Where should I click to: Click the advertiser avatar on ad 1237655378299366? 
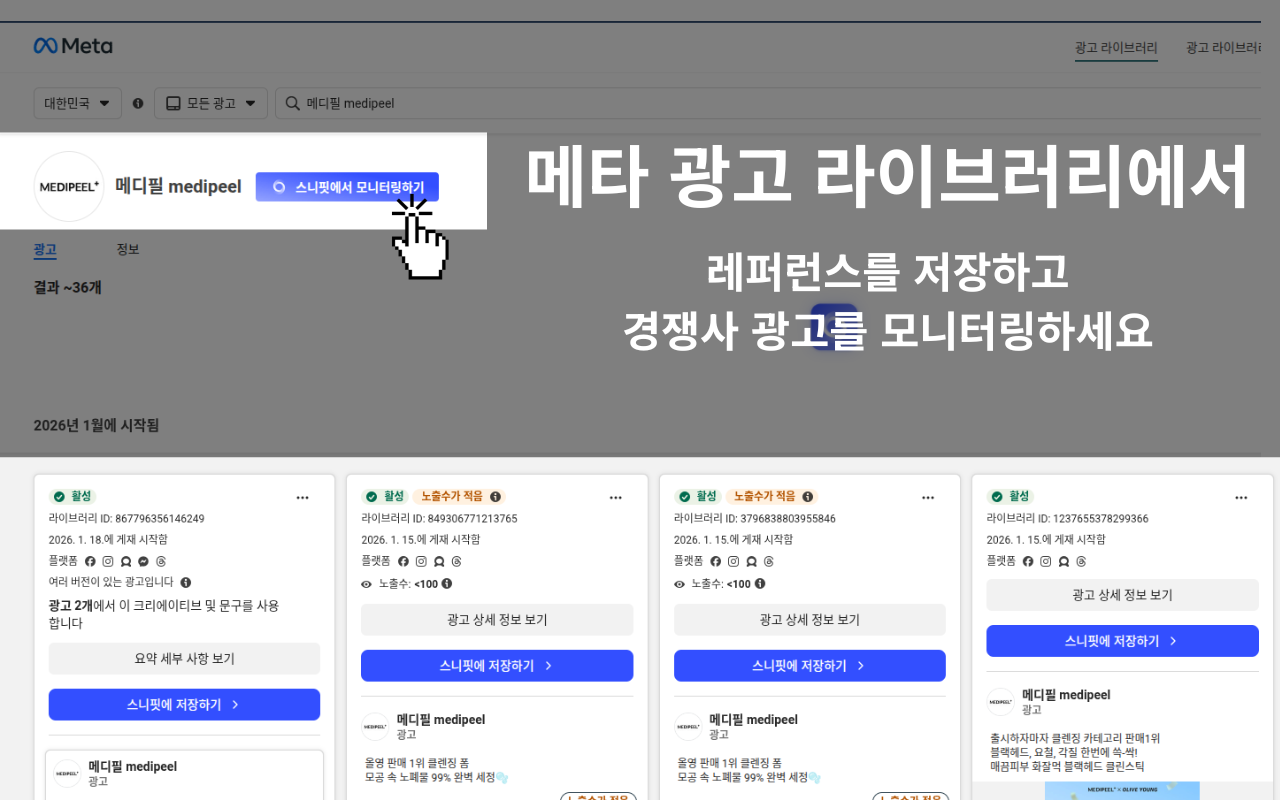click(1000, 702)
